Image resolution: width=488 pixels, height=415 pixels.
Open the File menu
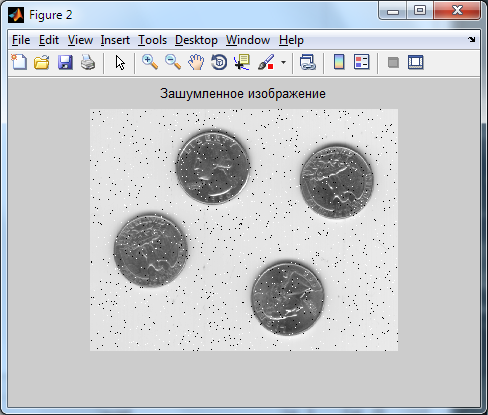[21, 40]
